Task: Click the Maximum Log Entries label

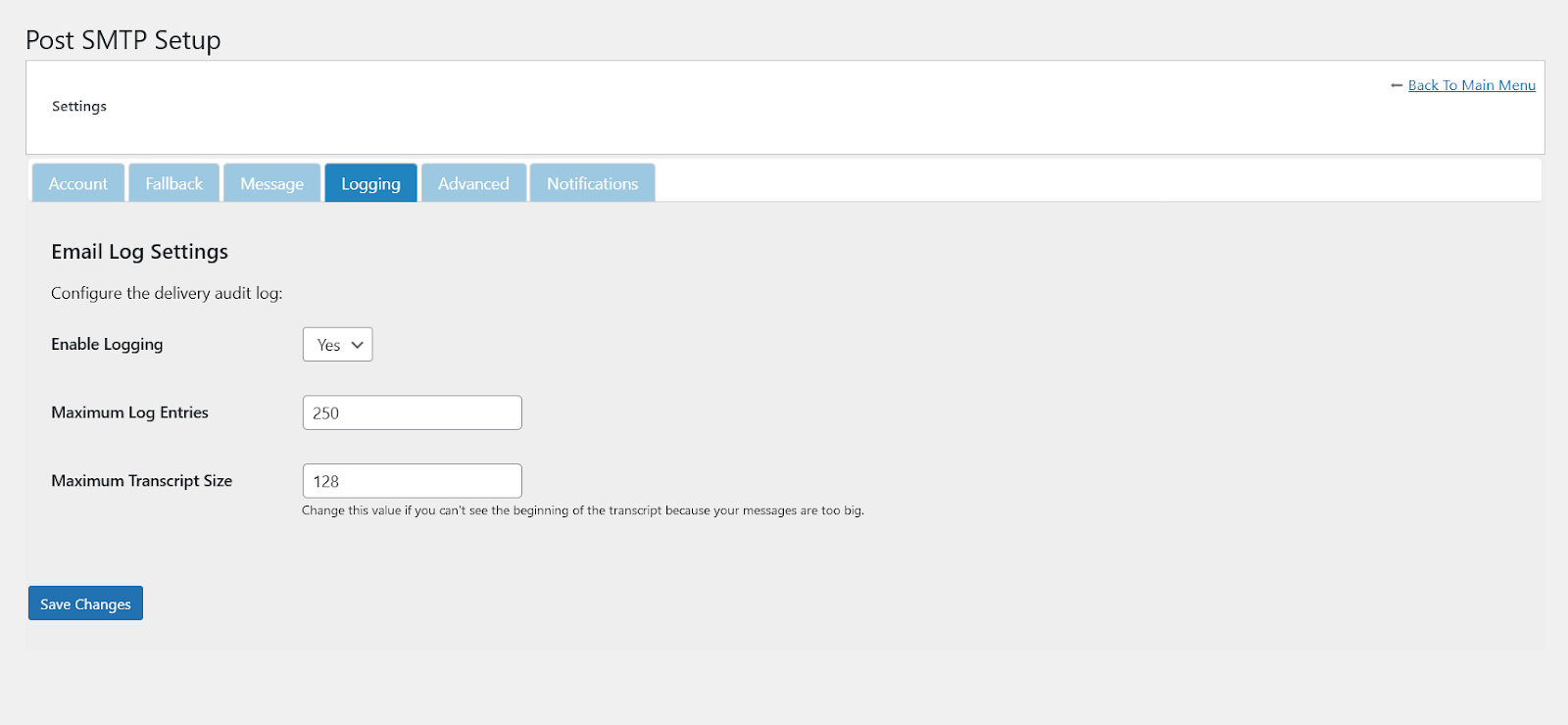Action: pos(129,412)
